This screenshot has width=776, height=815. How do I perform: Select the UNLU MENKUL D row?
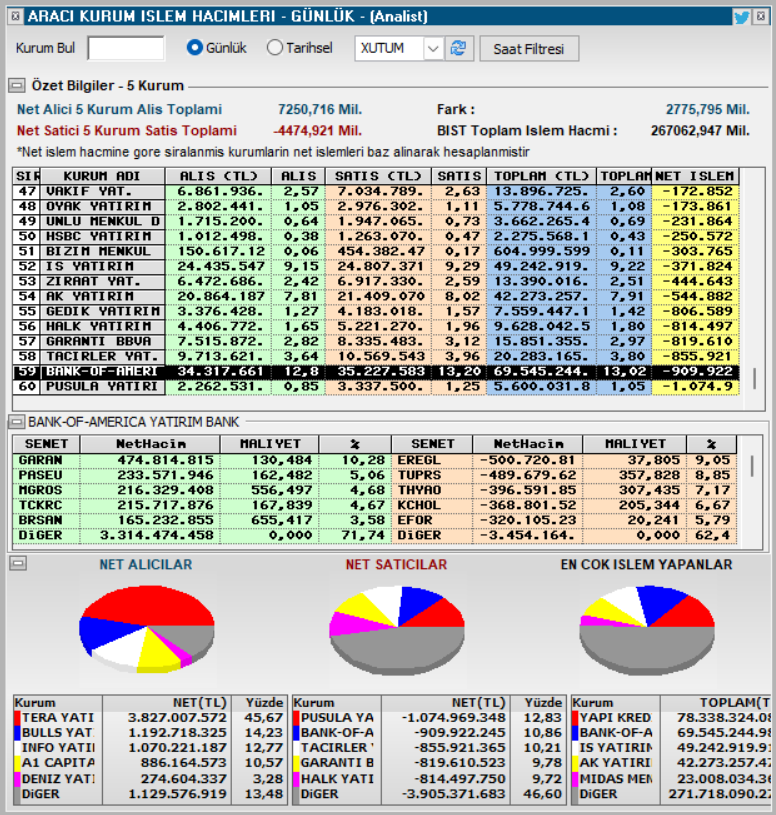pos(375,221)
